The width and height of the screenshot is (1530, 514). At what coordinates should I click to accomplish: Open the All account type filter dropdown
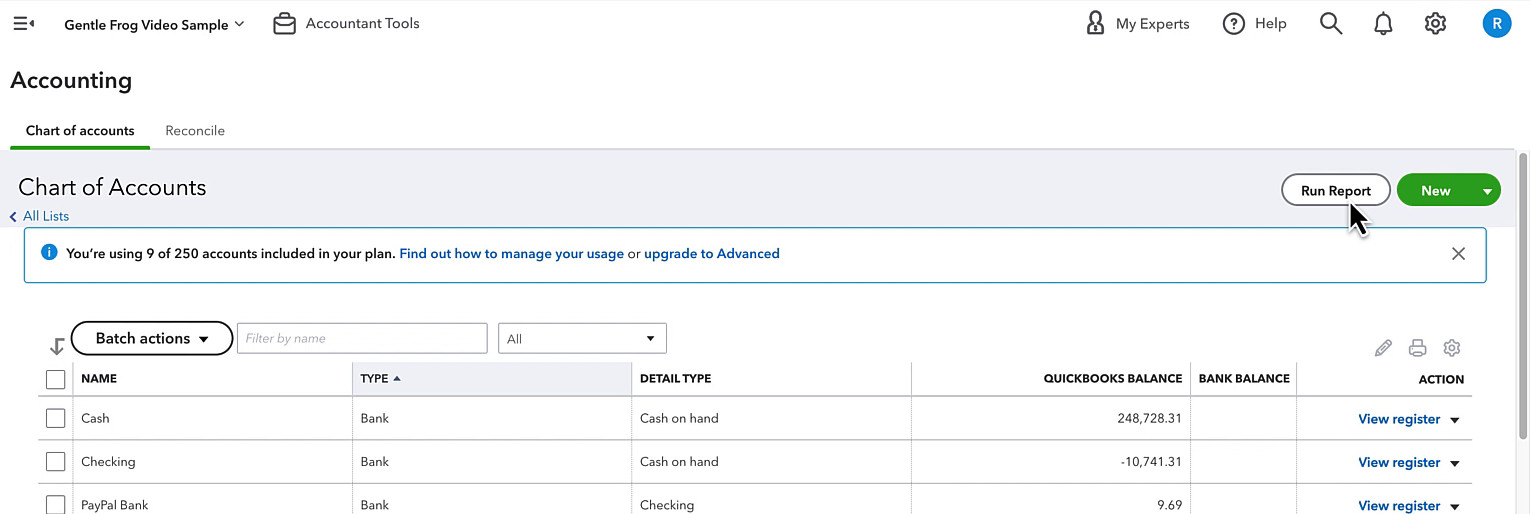[582, 339]
